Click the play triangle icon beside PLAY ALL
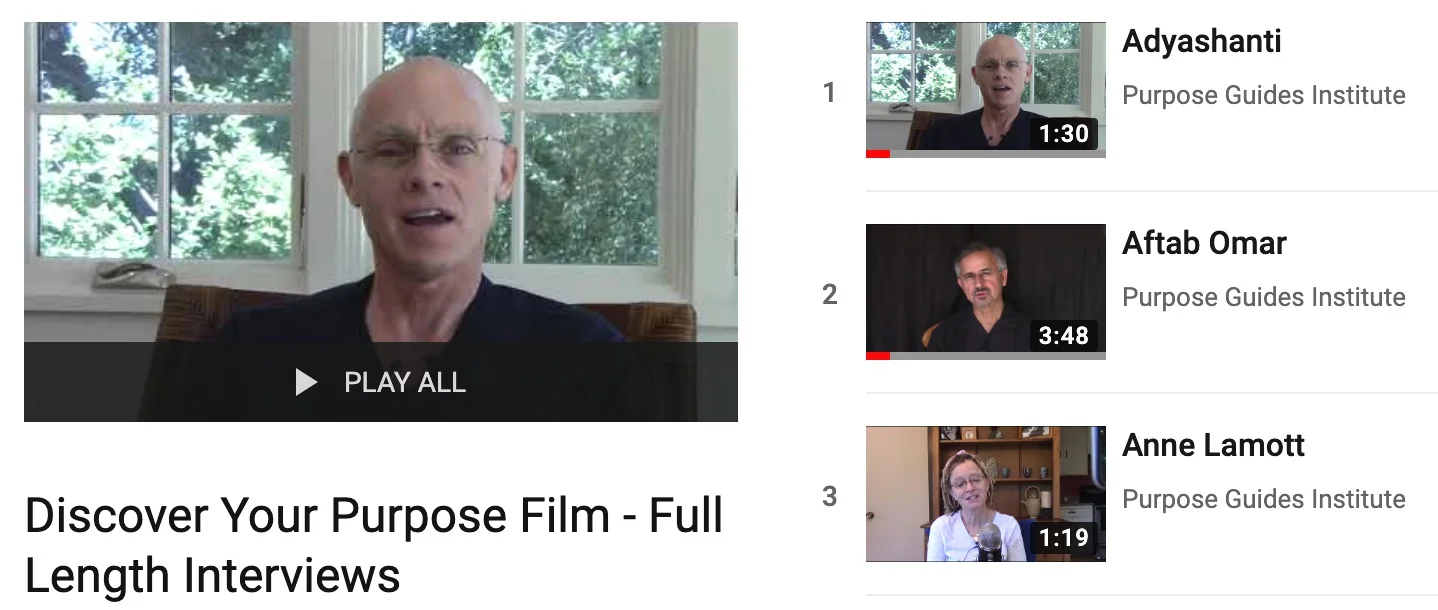 (306, 382)
